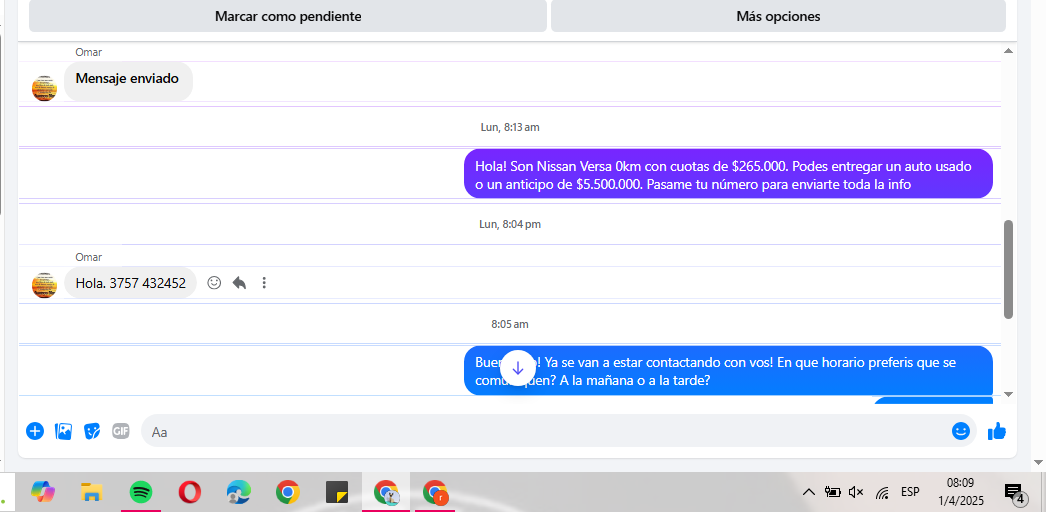This screenshot has width=1046, height=512.
Task: Open the Más opciones button
Action: [x=778, y=16]
